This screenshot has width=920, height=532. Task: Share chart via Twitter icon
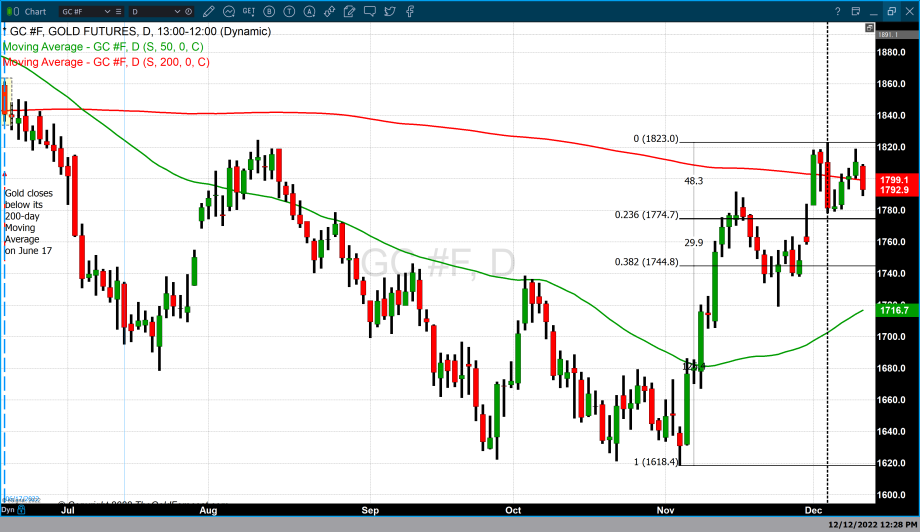click(389, 11)
